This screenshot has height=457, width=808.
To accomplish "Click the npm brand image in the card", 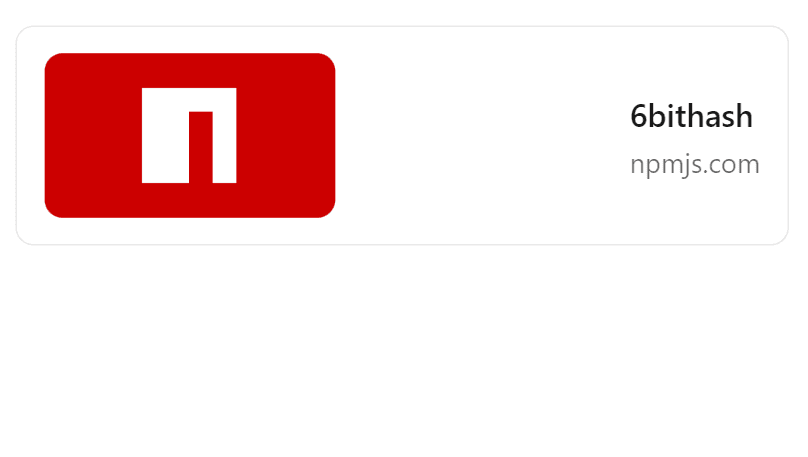I will (190, 135).
